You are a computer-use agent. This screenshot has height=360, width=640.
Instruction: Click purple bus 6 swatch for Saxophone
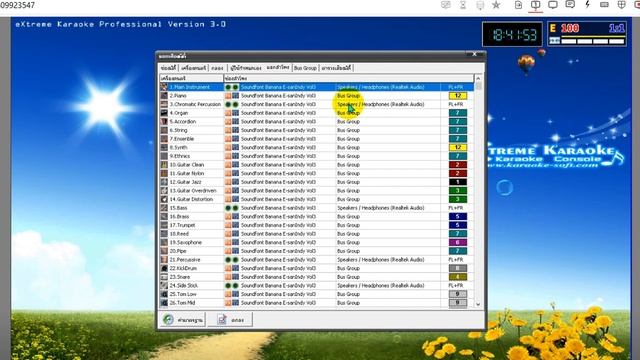pos(458,242)
